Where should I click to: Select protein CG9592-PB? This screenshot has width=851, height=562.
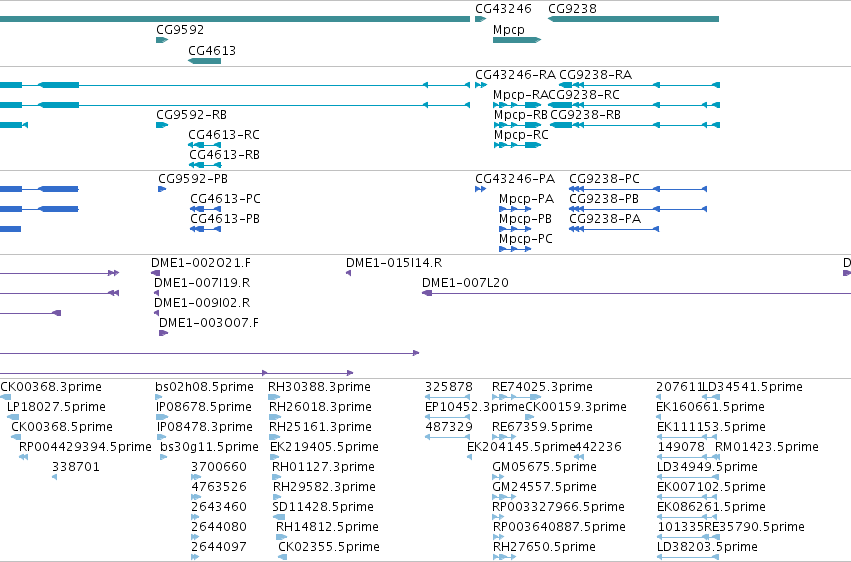193,179
